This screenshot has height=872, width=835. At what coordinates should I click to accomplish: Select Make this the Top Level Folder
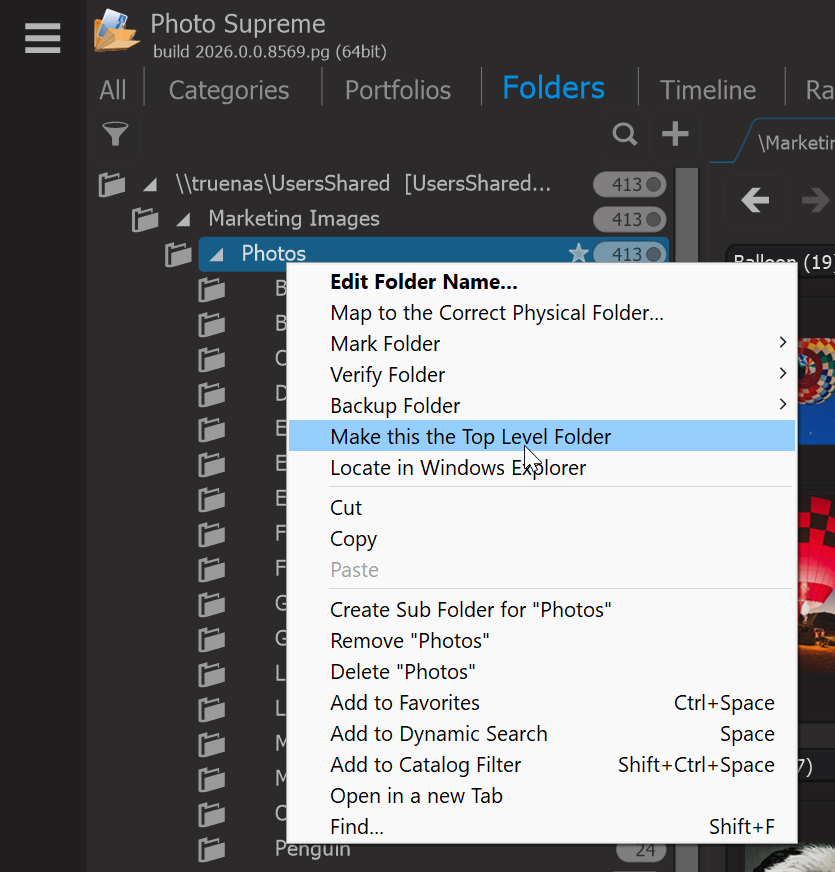coord(542,437)
